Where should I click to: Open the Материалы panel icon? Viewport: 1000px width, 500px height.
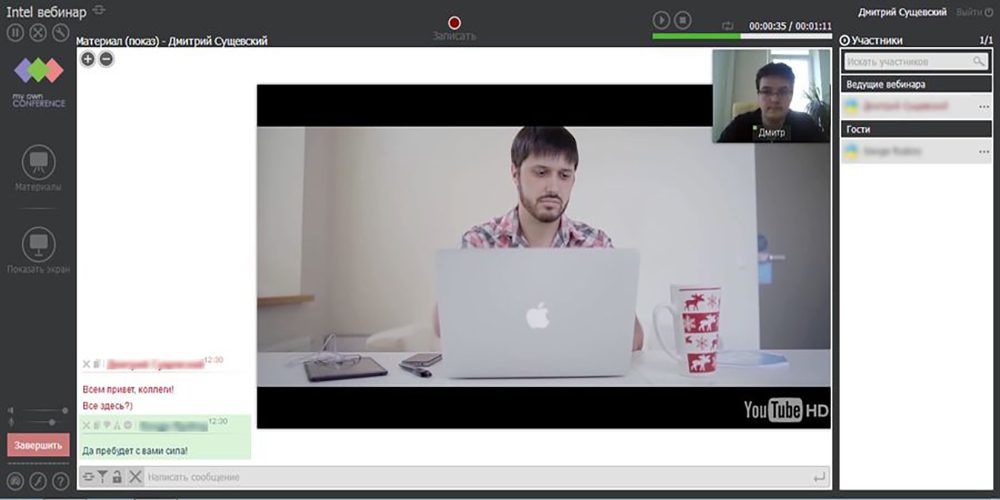[x=38, y=162]
